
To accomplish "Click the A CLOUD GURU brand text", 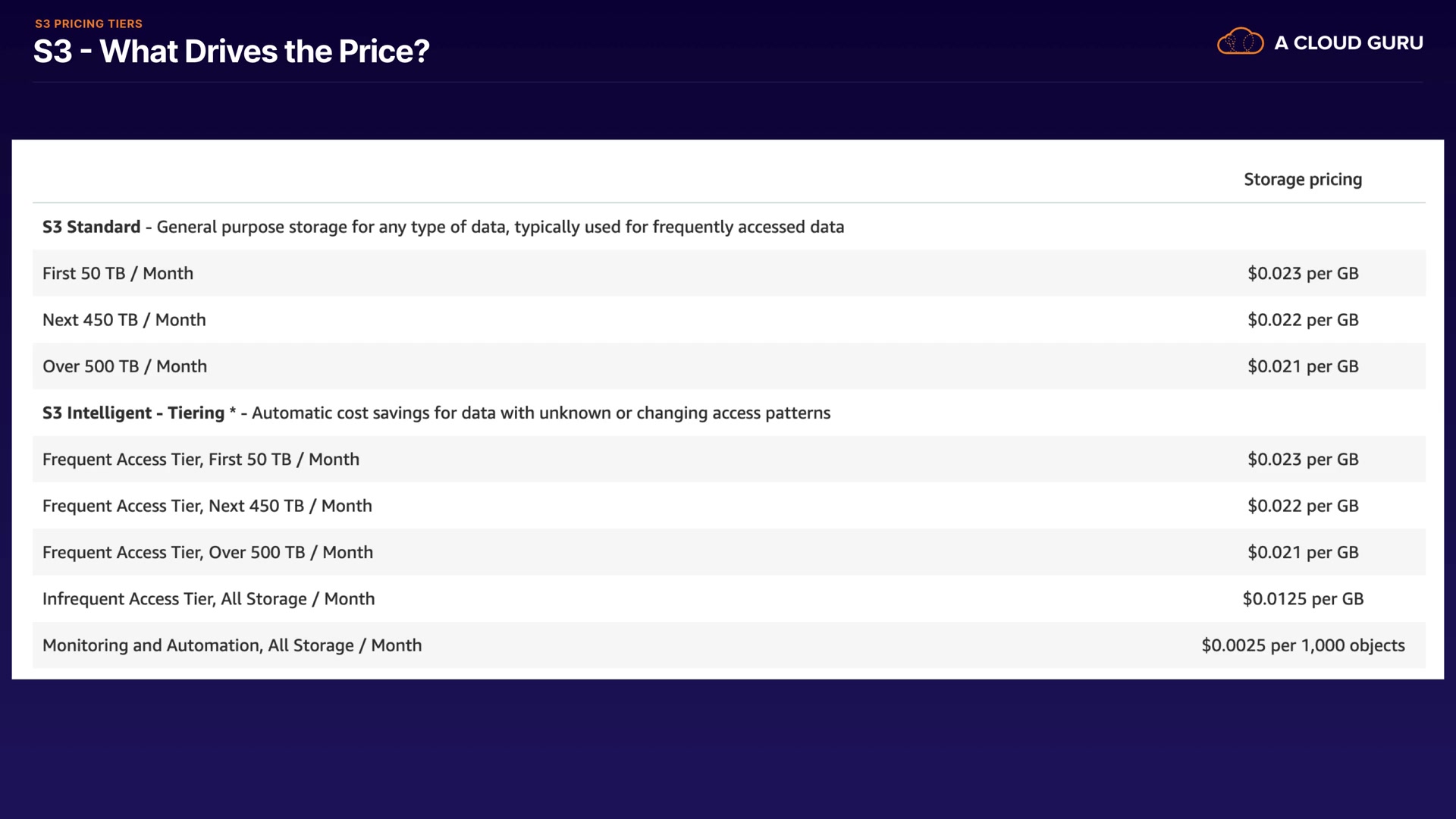I will (x=1348, y=43).
